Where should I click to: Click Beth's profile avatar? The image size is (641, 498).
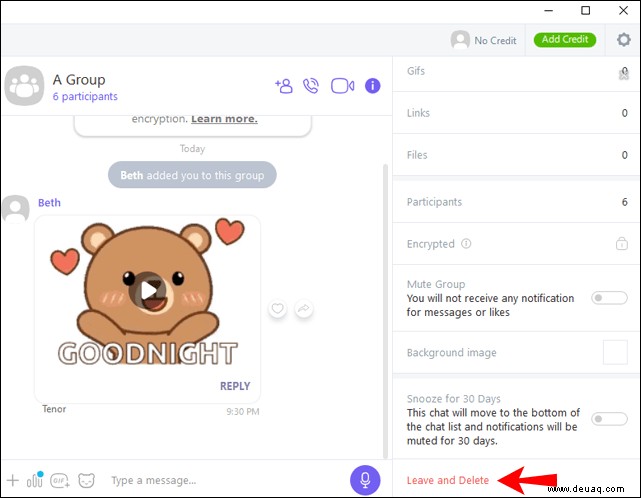click(x=16, y=209)
